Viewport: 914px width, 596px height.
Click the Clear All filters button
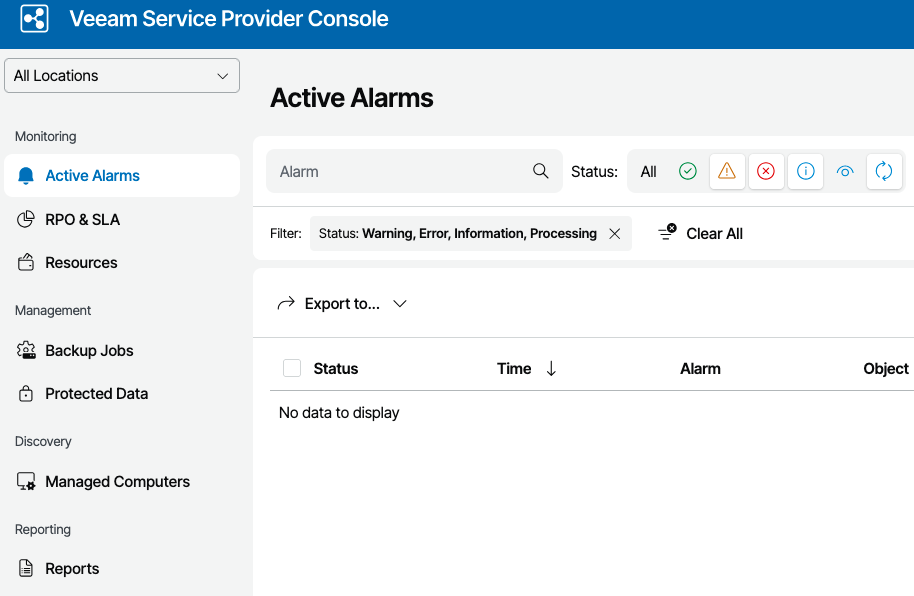tap(700, 233)
